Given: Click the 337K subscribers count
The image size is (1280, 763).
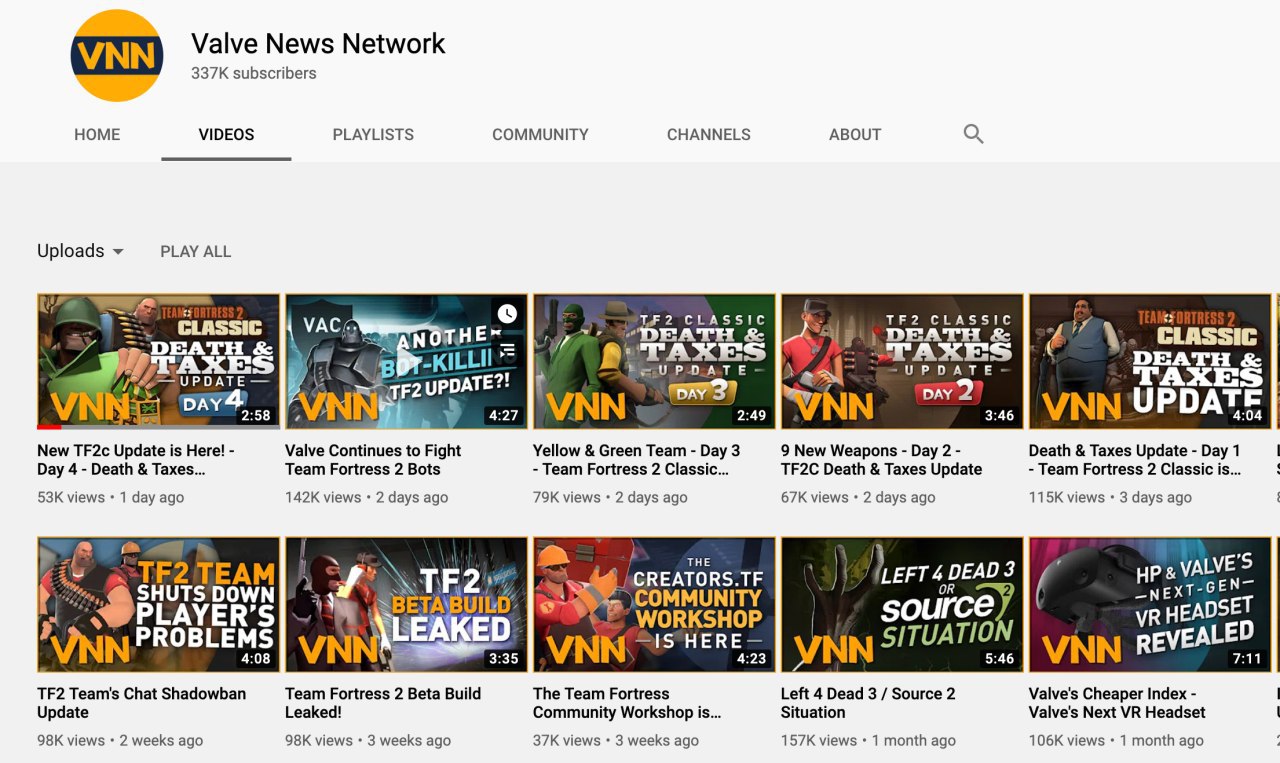Looking at the screenshot, I should tap(254, 73).
